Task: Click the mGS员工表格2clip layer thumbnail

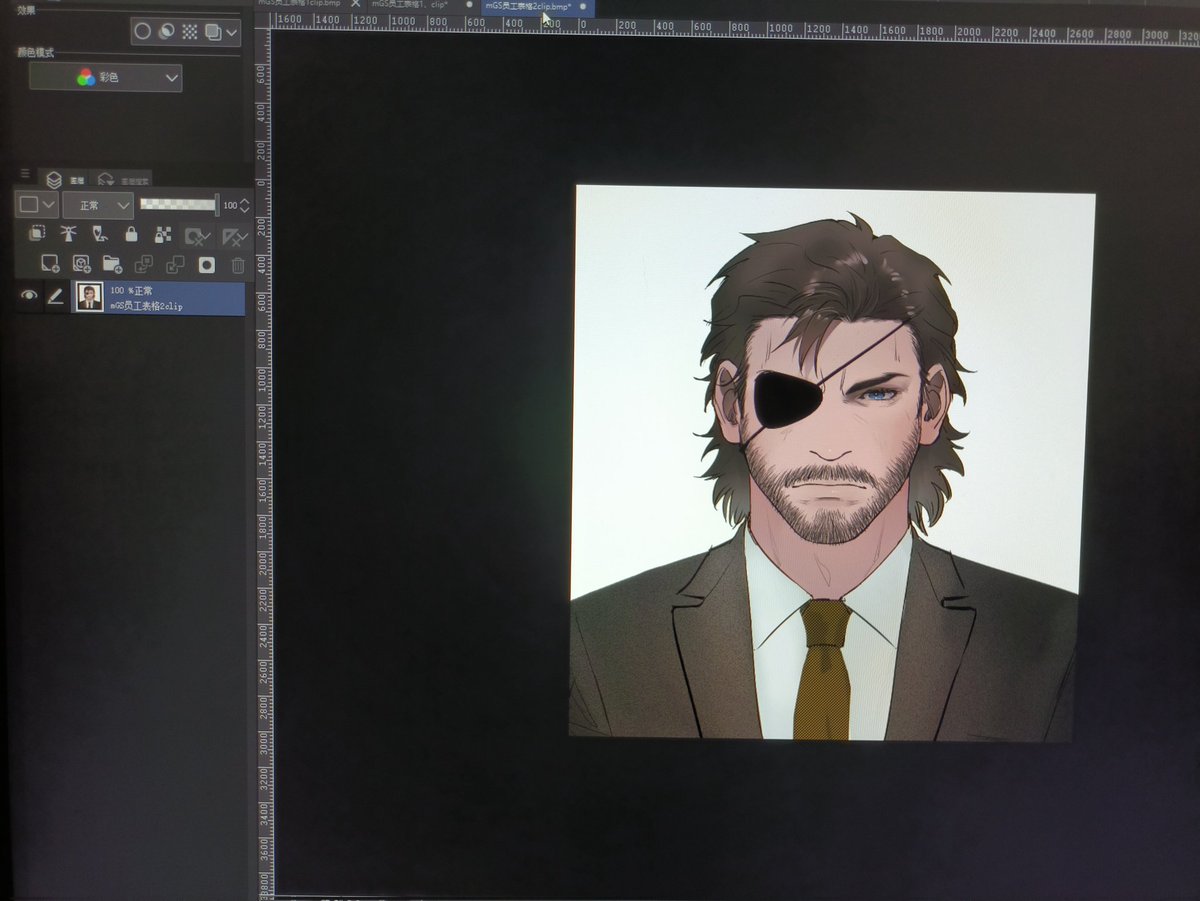Action: coord(90,297)
